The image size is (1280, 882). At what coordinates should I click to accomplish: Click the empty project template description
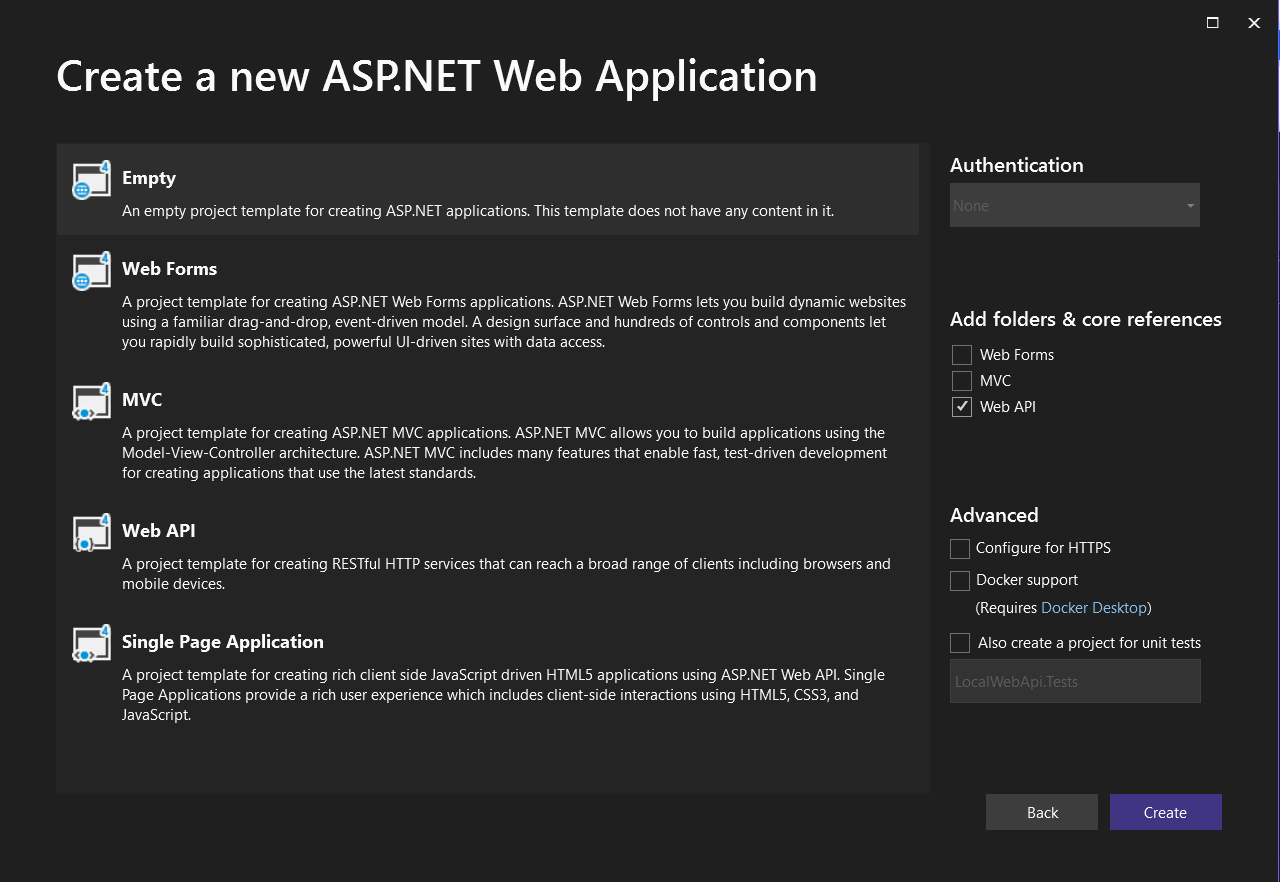point(478,211)
